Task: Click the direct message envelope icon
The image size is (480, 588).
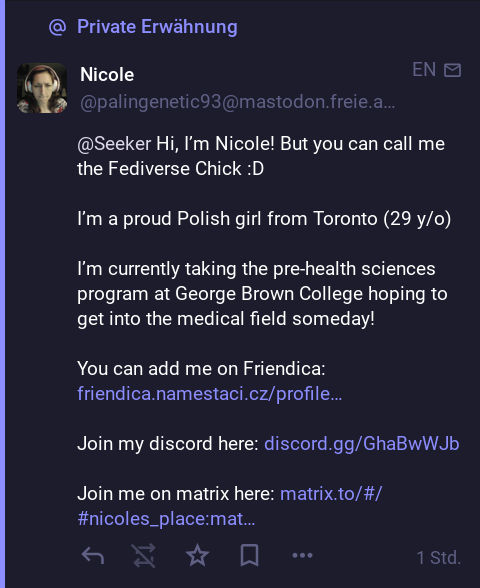Action: (452, 70)
